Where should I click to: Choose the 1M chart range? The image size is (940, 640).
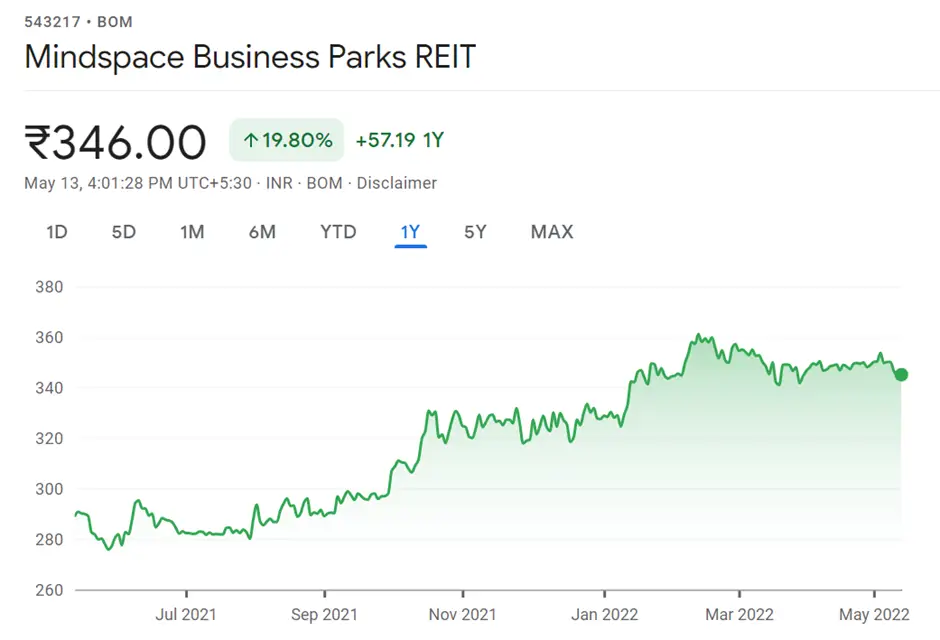[192, 232]
